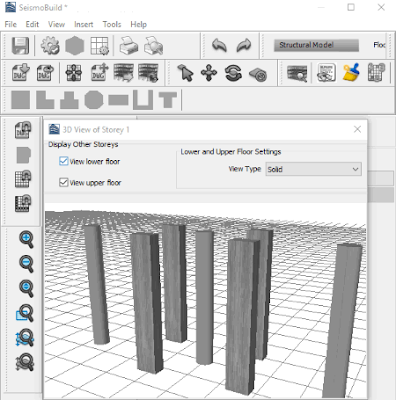The width and height of the screenshot is (396, 400).
Task: Open the Print Preview icon with magnifier
Action: point(154,45)
